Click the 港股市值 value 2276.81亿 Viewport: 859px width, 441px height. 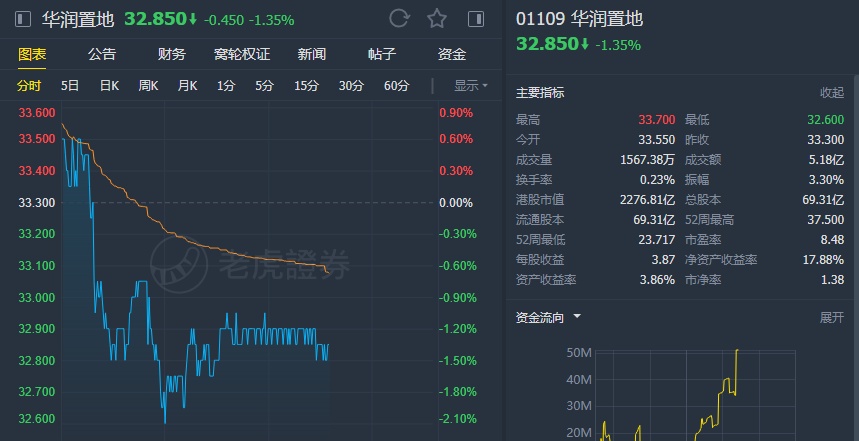coord(648,199)
